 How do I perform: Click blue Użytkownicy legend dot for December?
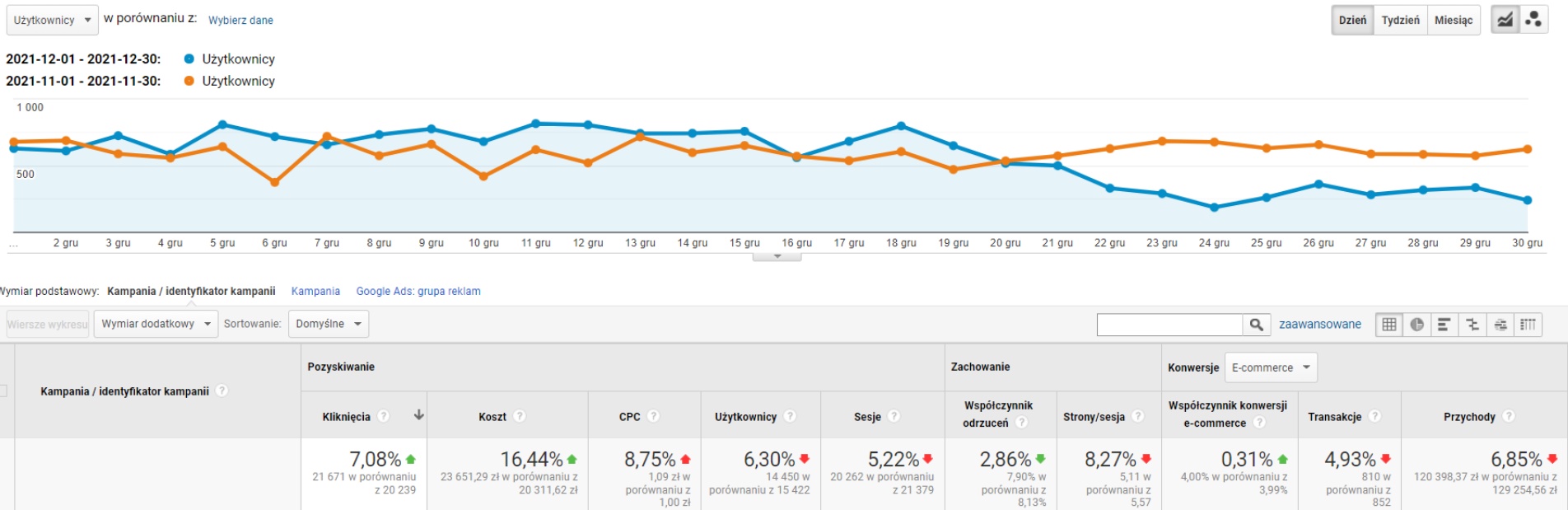pos(189,58)
